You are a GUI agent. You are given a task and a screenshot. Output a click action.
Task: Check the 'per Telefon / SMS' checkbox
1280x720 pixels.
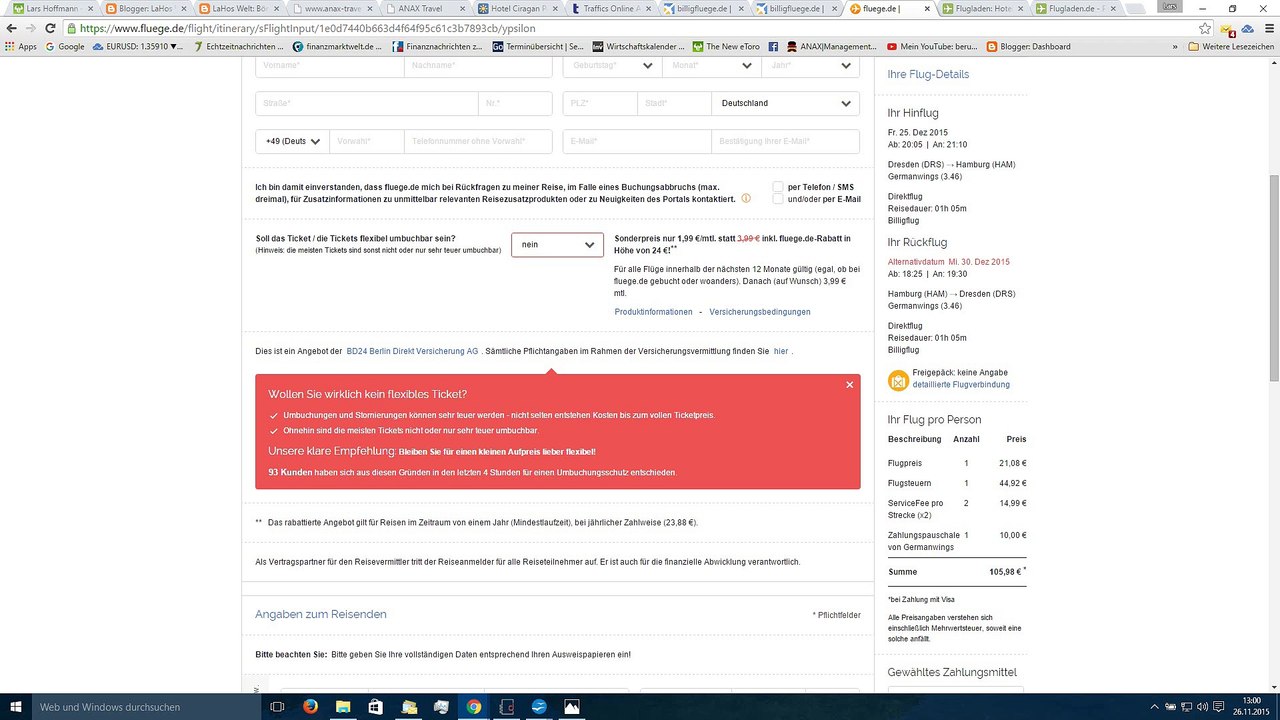(778, 187)
